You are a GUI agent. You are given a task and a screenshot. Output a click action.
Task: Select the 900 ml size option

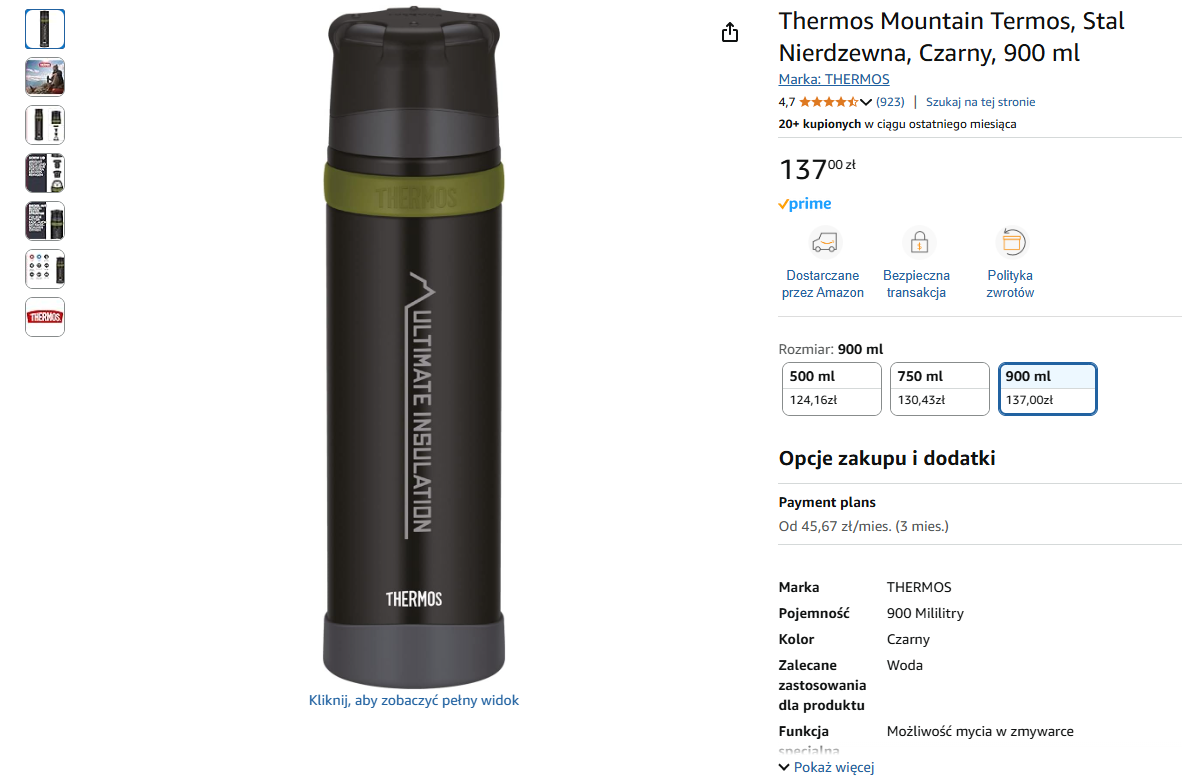[x=1048, y=388]
